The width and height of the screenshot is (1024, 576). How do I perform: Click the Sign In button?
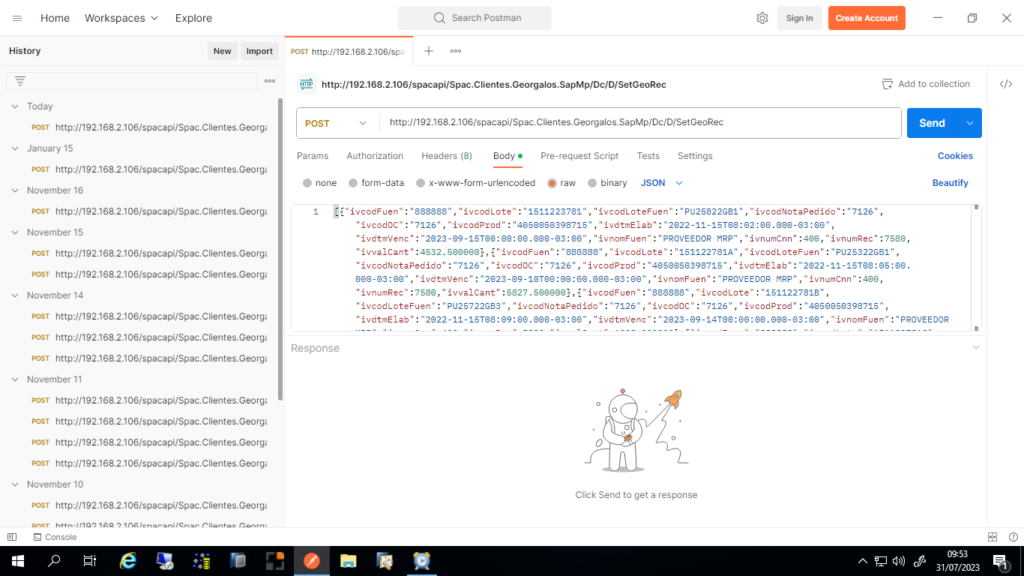click(799, 18)
